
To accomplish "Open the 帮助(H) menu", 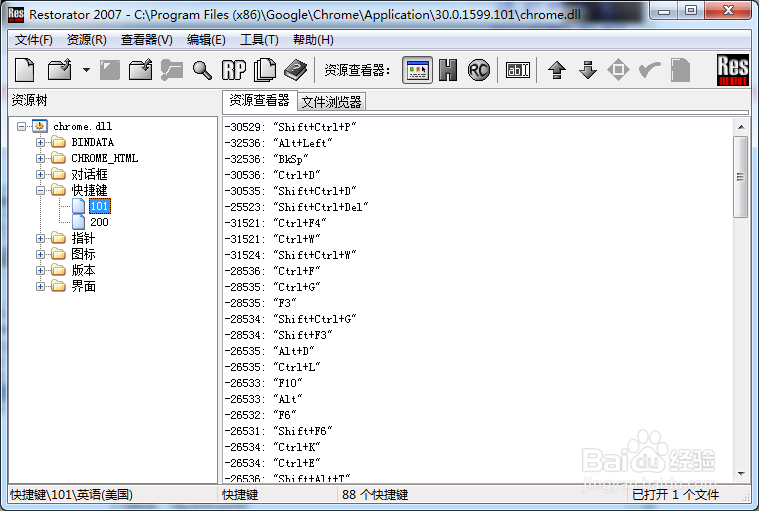I will coord(313,40).
